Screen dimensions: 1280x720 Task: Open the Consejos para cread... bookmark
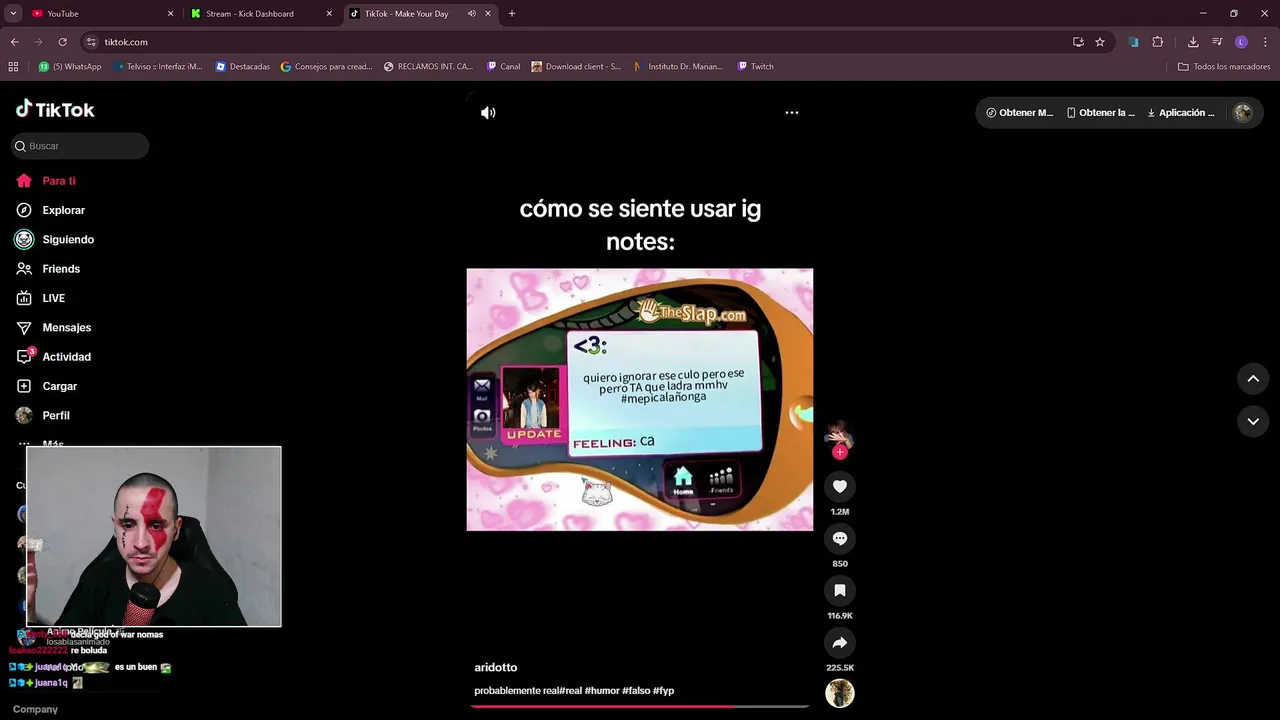pyautogui.click(x=327, y=67)
